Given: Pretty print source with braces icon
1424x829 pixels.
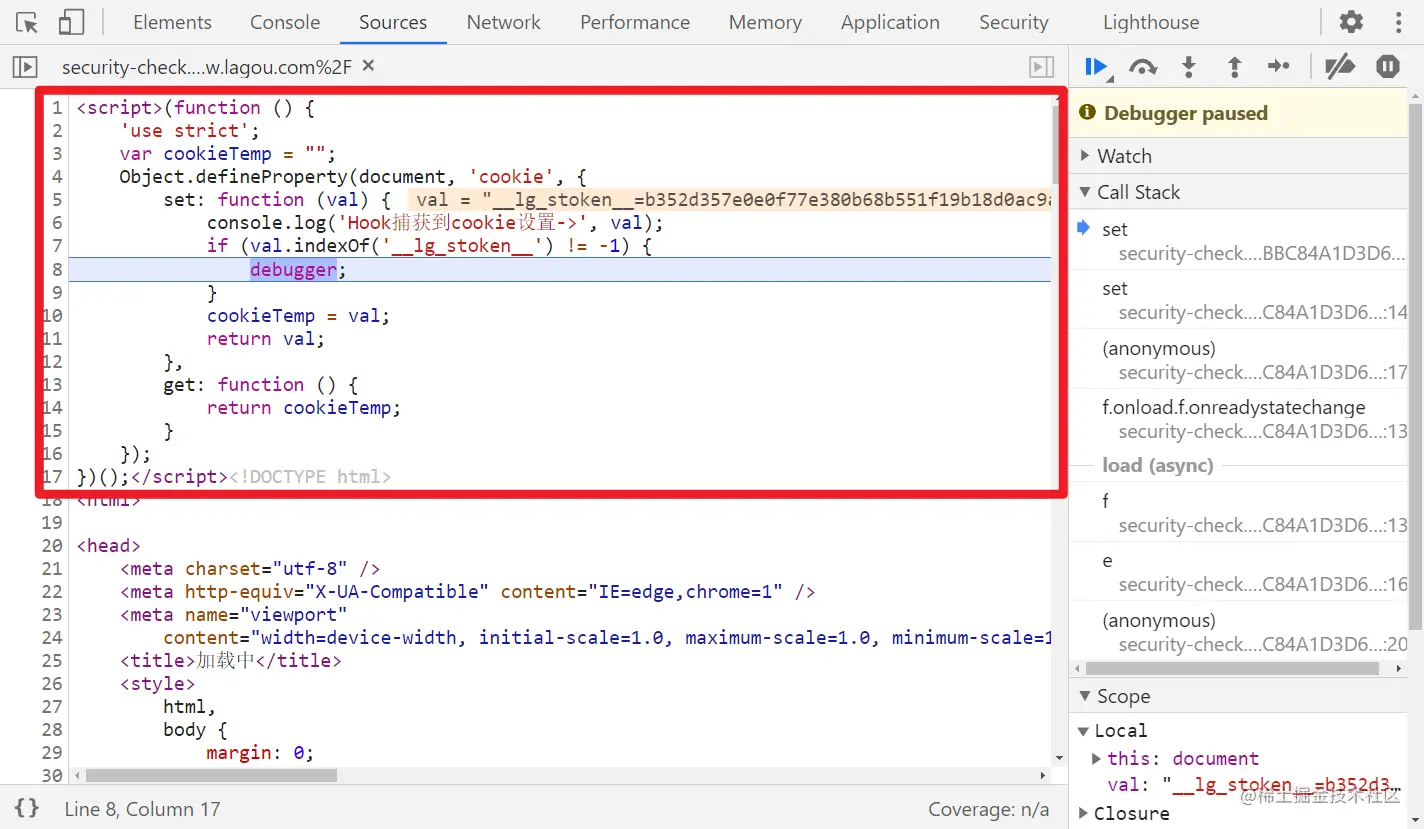Looking at the screenshot, I should click(27, 808).
